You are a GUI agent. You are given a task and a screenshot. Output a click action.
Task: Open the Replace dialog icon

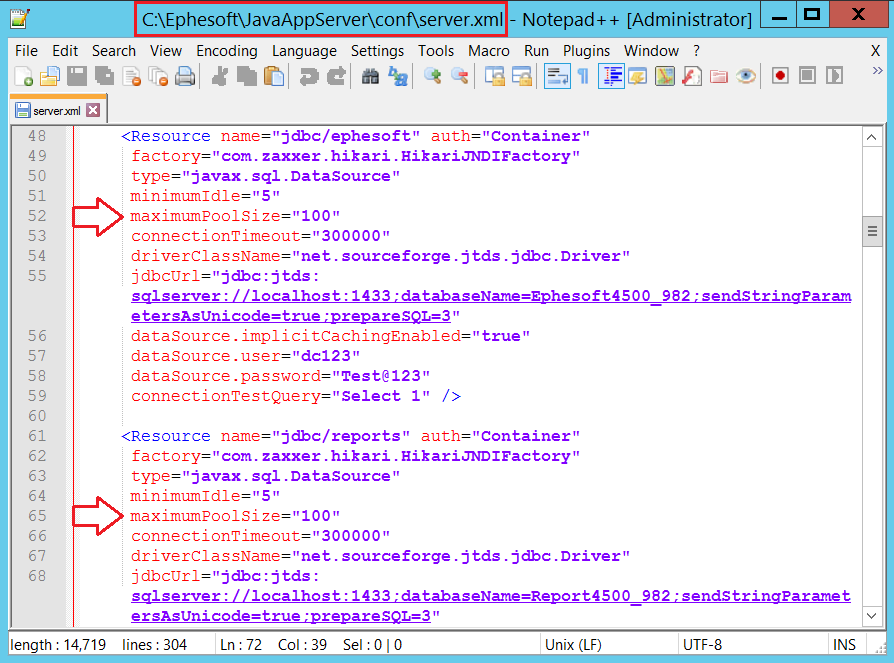tap(398, 76)
